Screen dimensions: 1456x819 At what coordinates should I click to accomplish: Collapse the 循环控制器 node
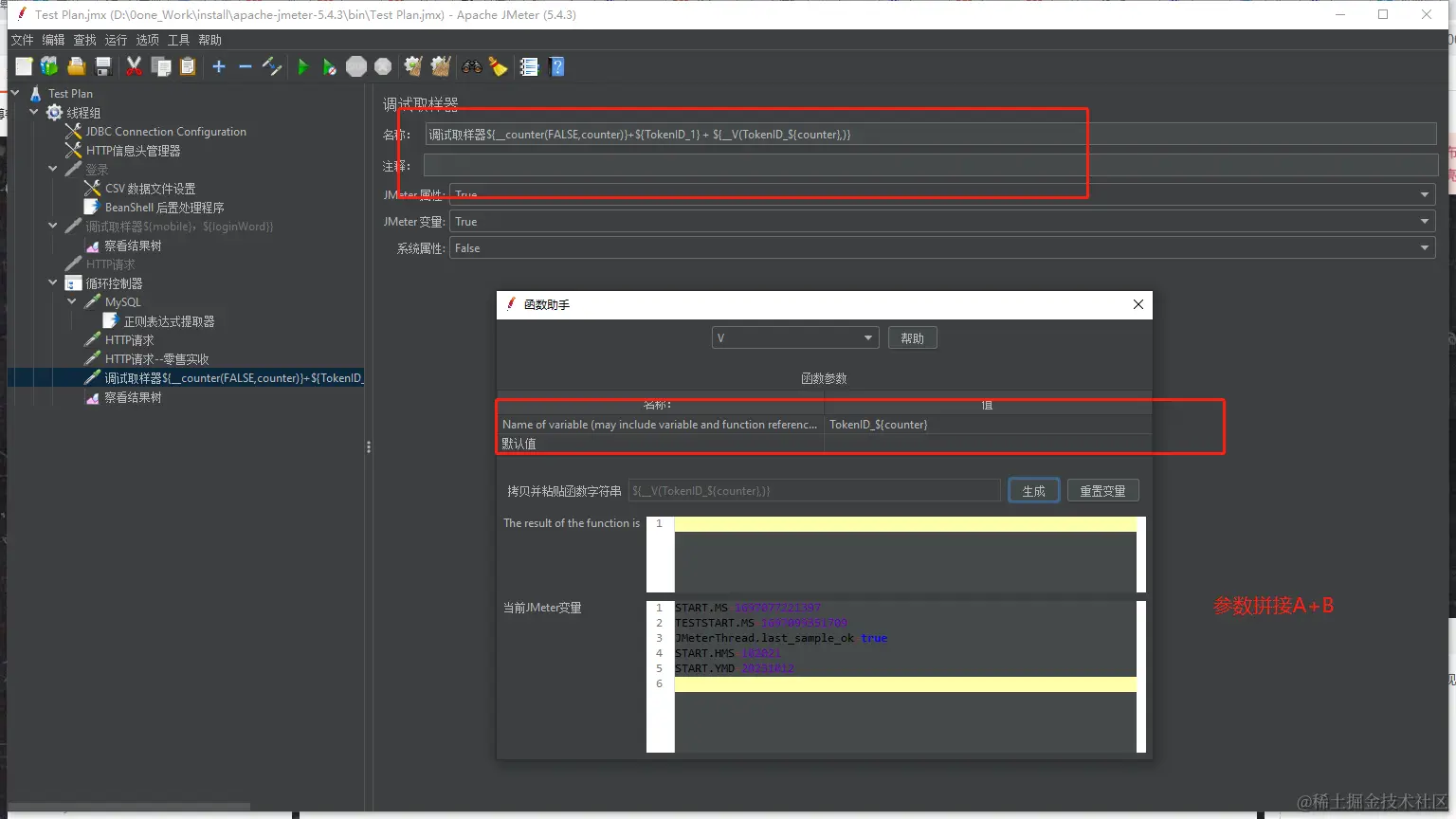[53, 282]
